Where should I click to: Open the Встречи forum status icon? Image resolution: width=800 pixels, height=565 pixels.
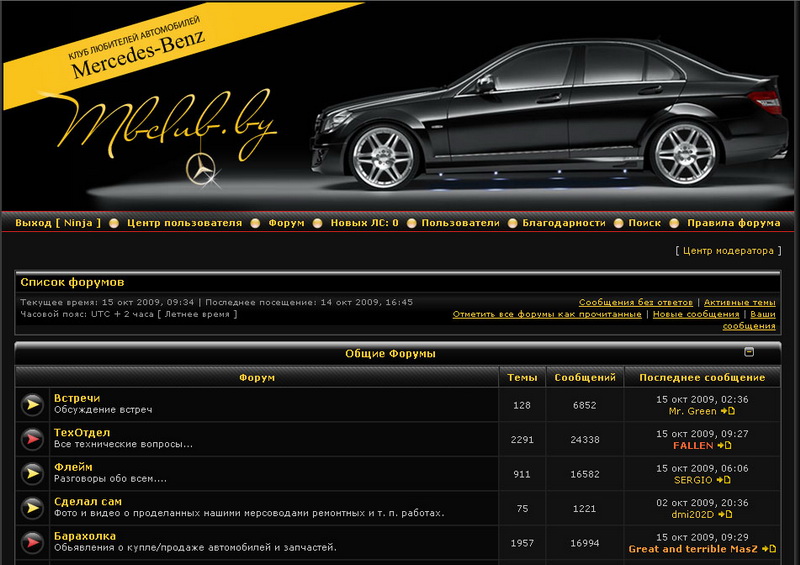point(32,405)
